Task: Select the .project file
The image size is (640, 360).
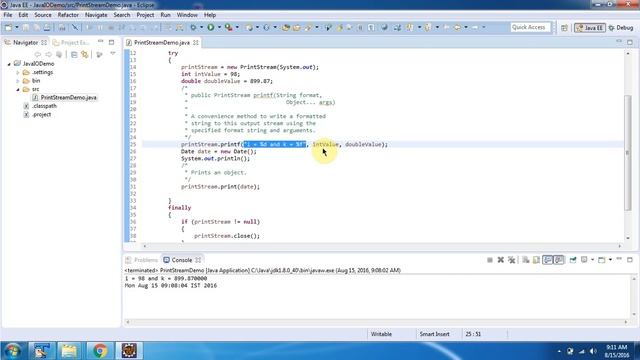Action: coord(41,115)
